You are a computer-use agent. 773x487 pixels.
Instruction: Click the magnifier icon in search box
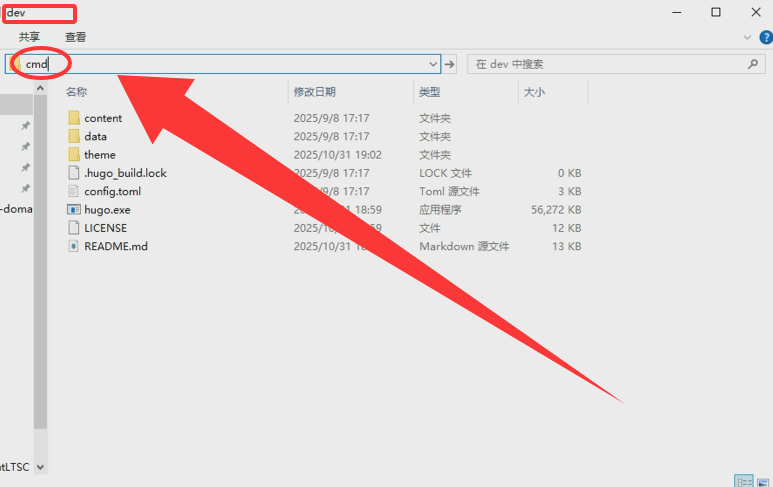753,64
